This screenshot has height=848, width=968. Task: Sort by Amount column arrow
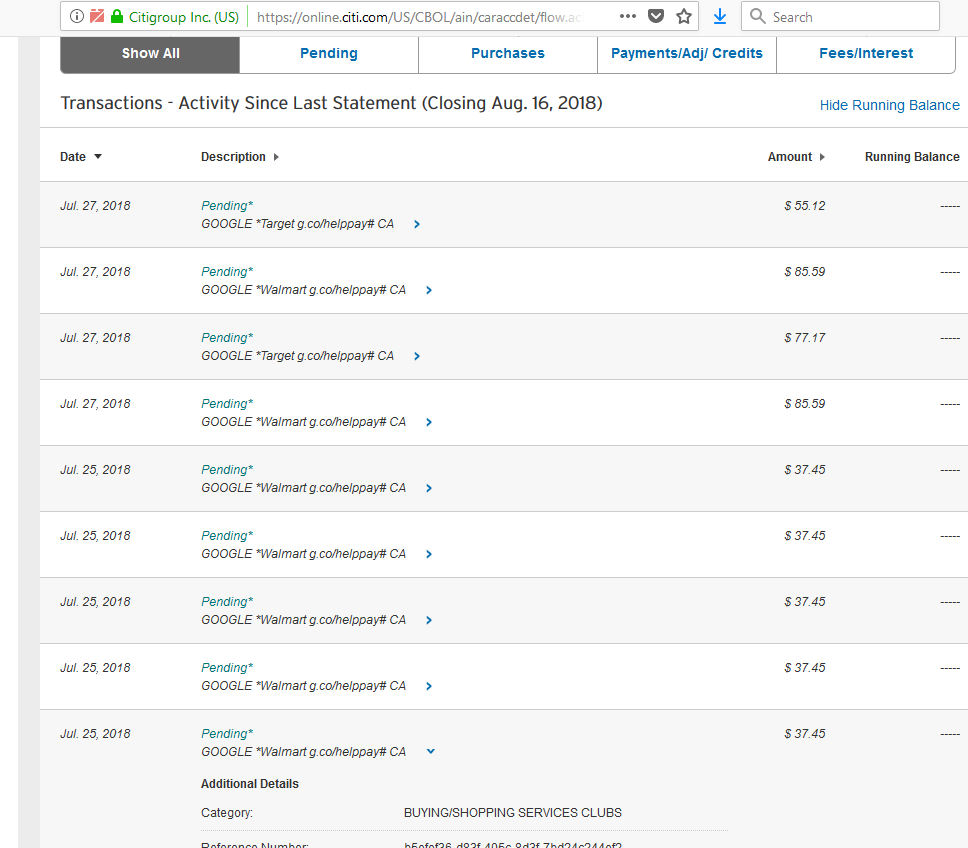[822, 157]
